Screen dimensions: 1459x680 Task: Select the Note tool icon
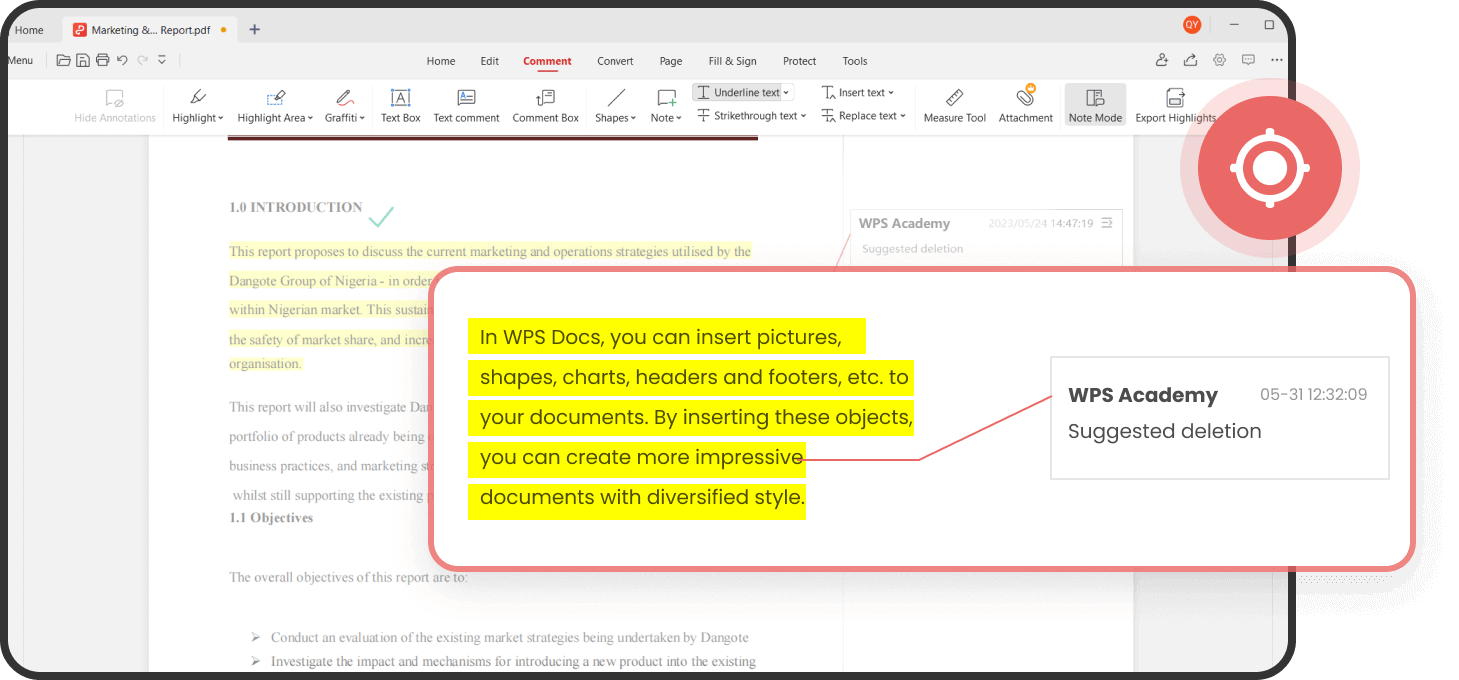coord(666,97)
